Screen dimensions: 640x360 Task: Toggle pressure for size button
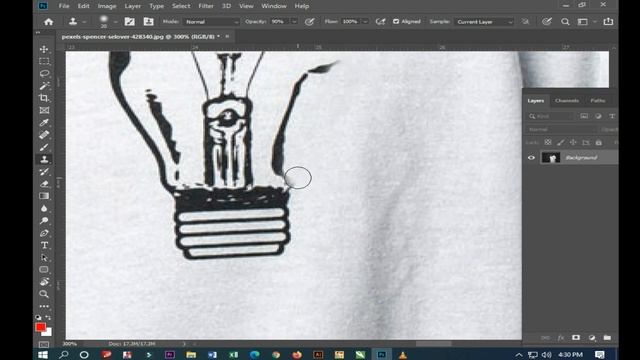547,22
